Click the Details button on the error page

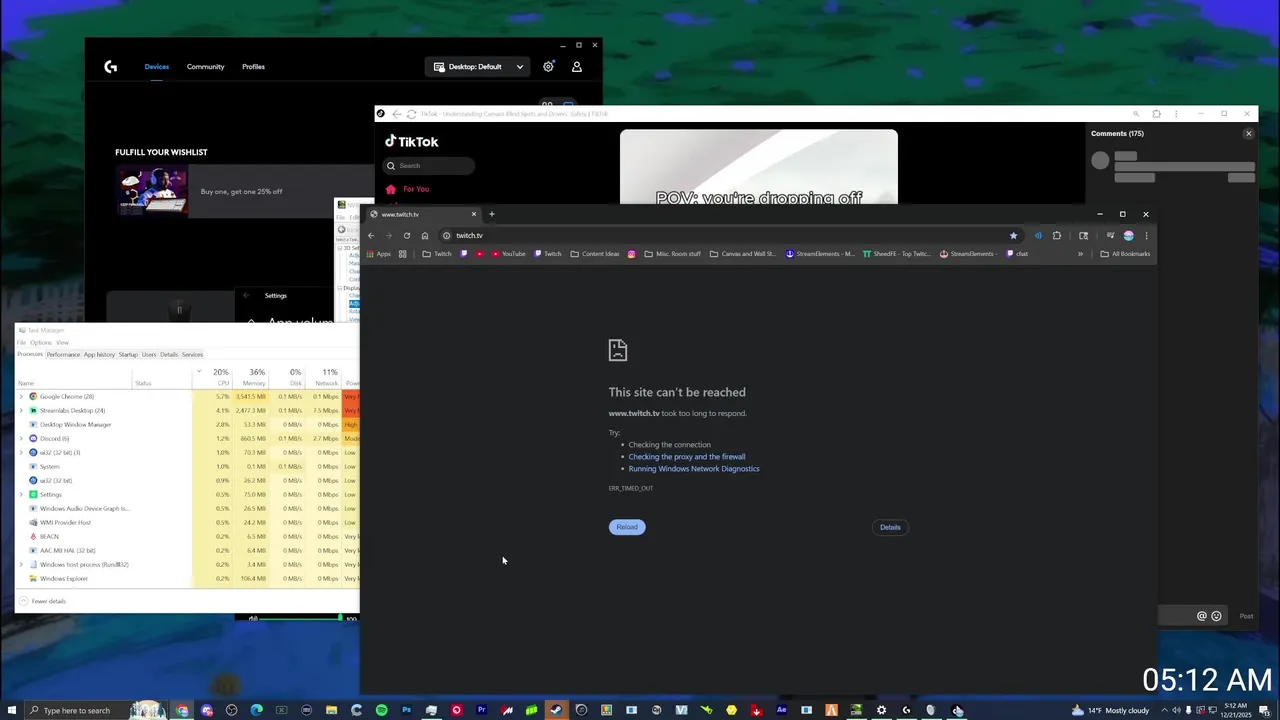(890, 527)
